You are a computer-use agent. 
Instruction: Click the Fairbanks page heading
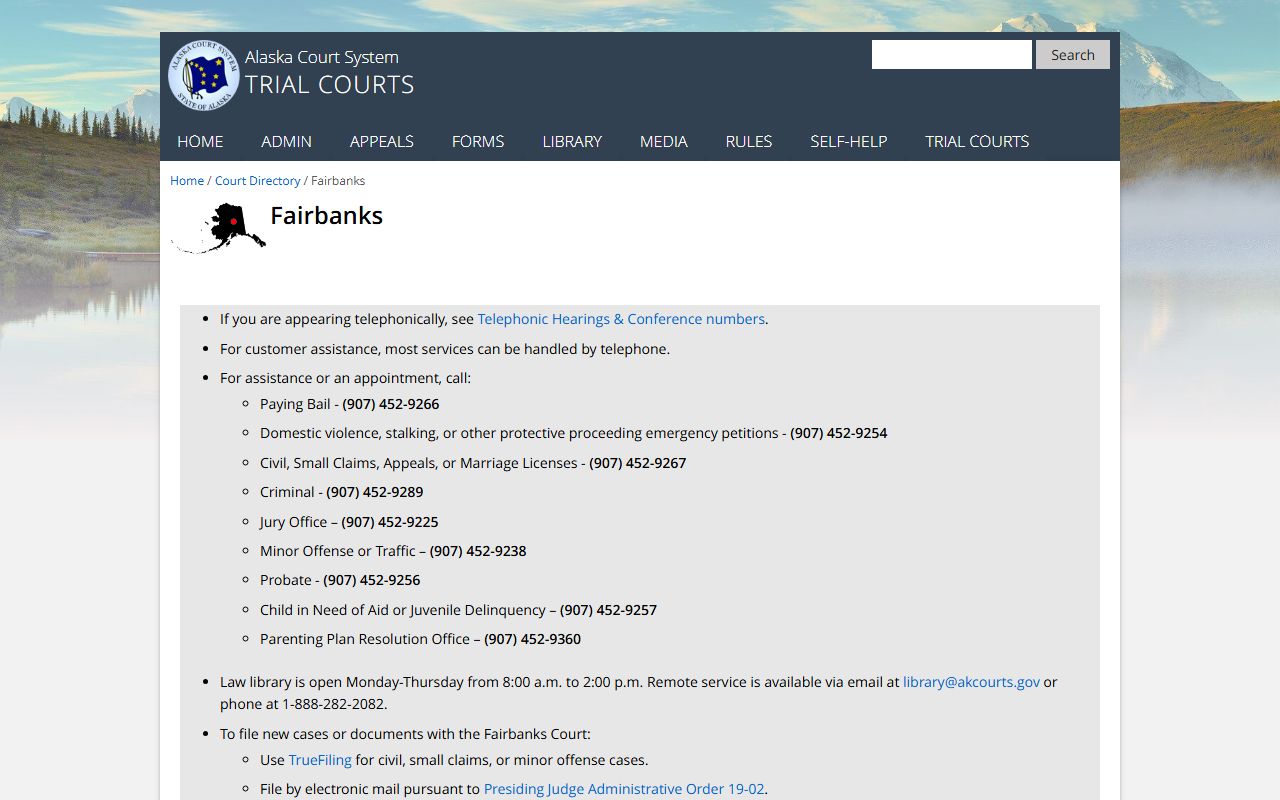coord(326,216)
